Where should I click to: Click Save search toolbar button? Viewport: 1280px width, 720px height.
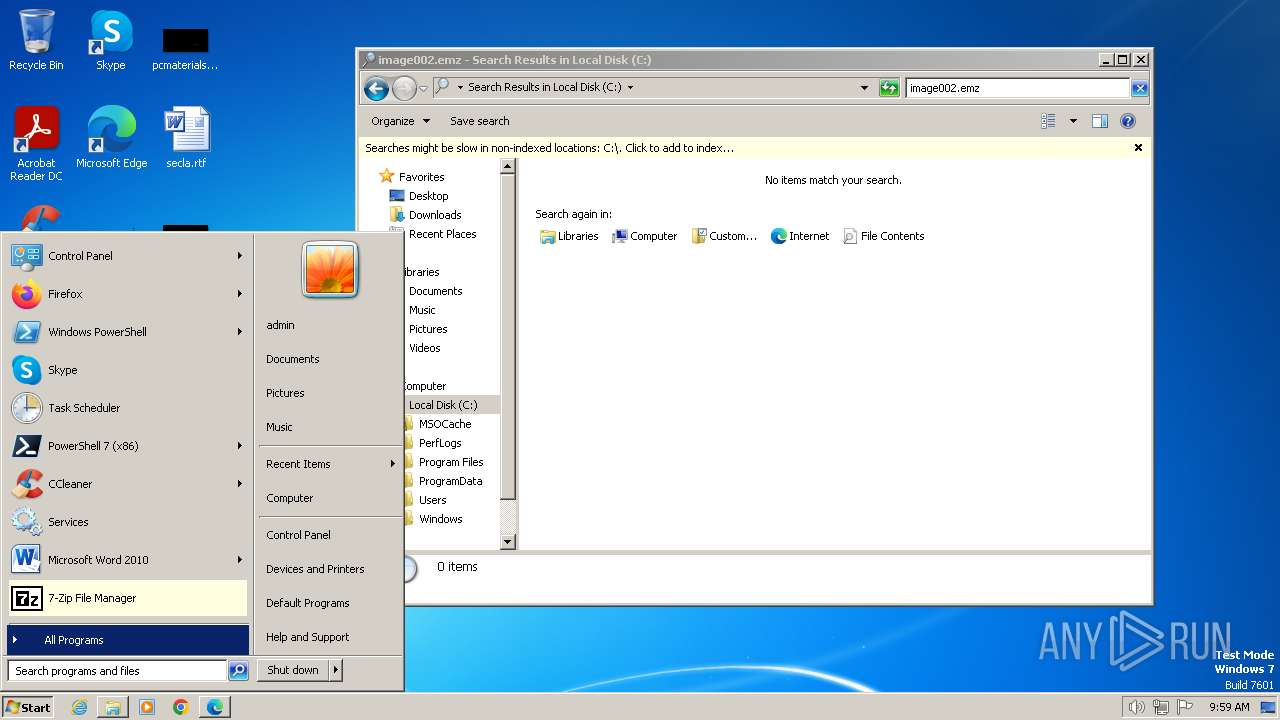click(x=480, y=121)
